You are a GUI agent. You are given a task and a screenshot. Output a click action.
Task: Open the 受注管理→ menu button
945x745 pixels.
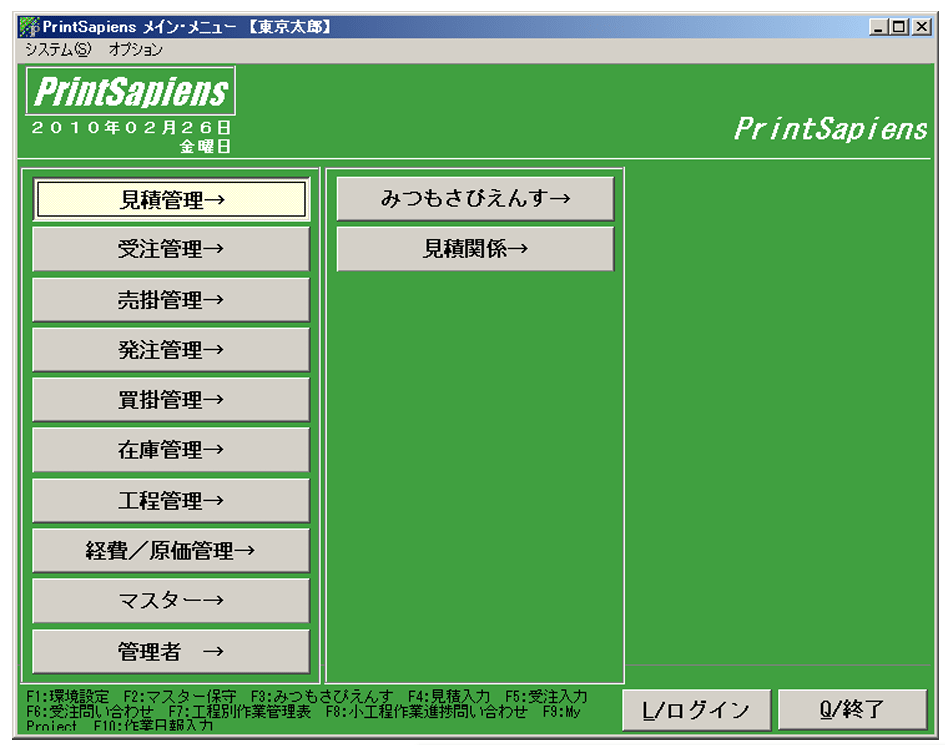(x=171, y=249)
